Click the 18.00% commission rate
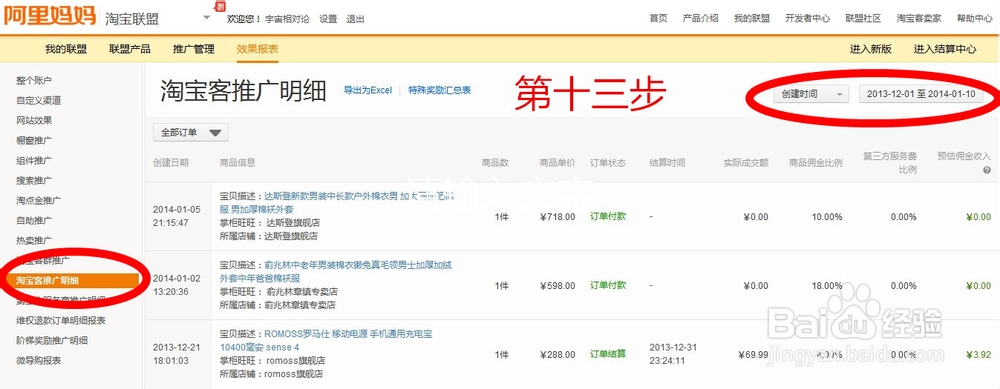The height and width of the screenshot is (389, 1000). pos(827,286)
